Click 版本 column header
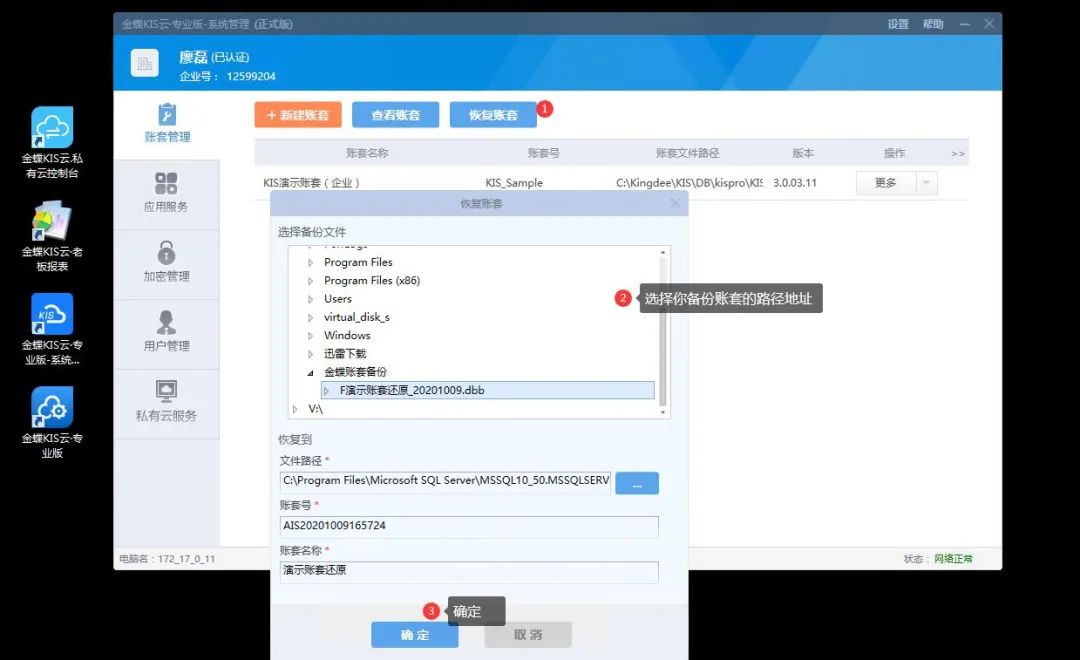The height and width of the screenshot is (660, 1080). click(803, 153)
